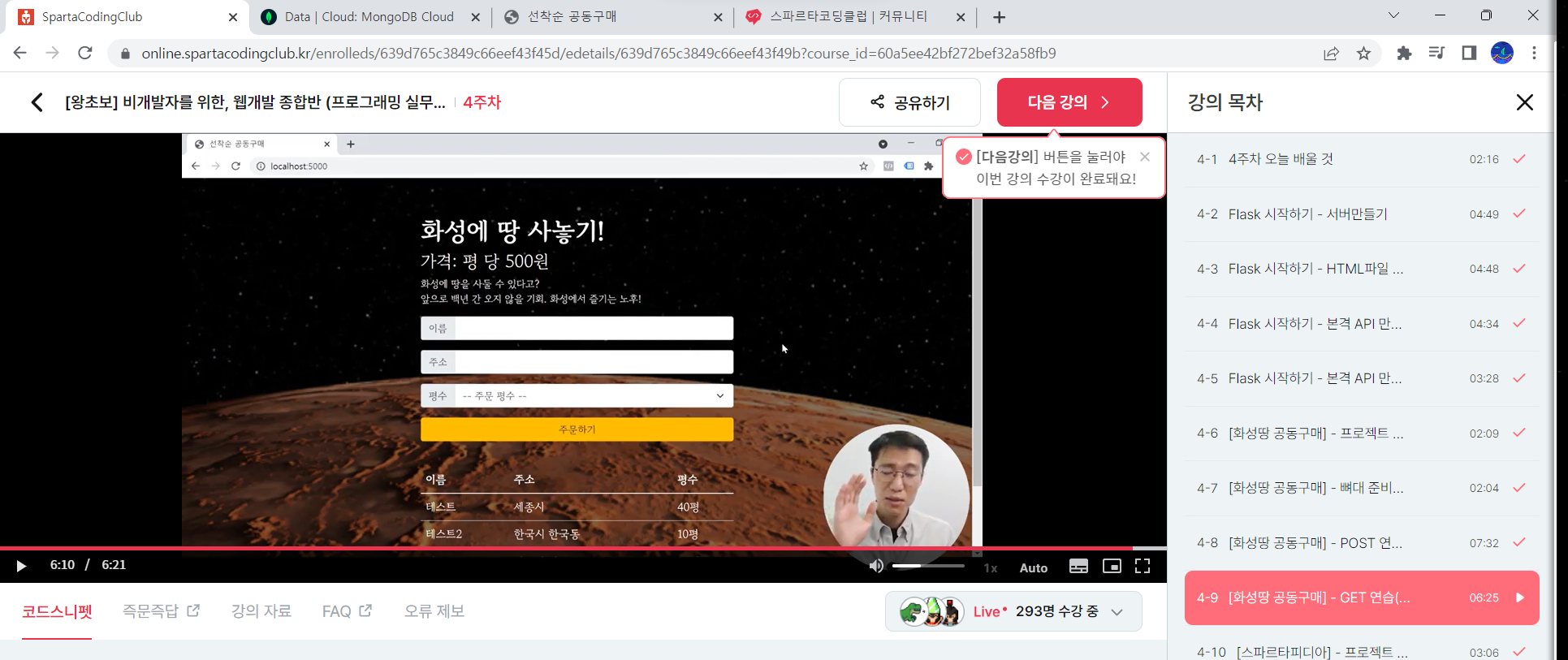Screen dimensions: 1568x660
Task: Mute the video volume speaker icon
Action: [x=875, y=566]
